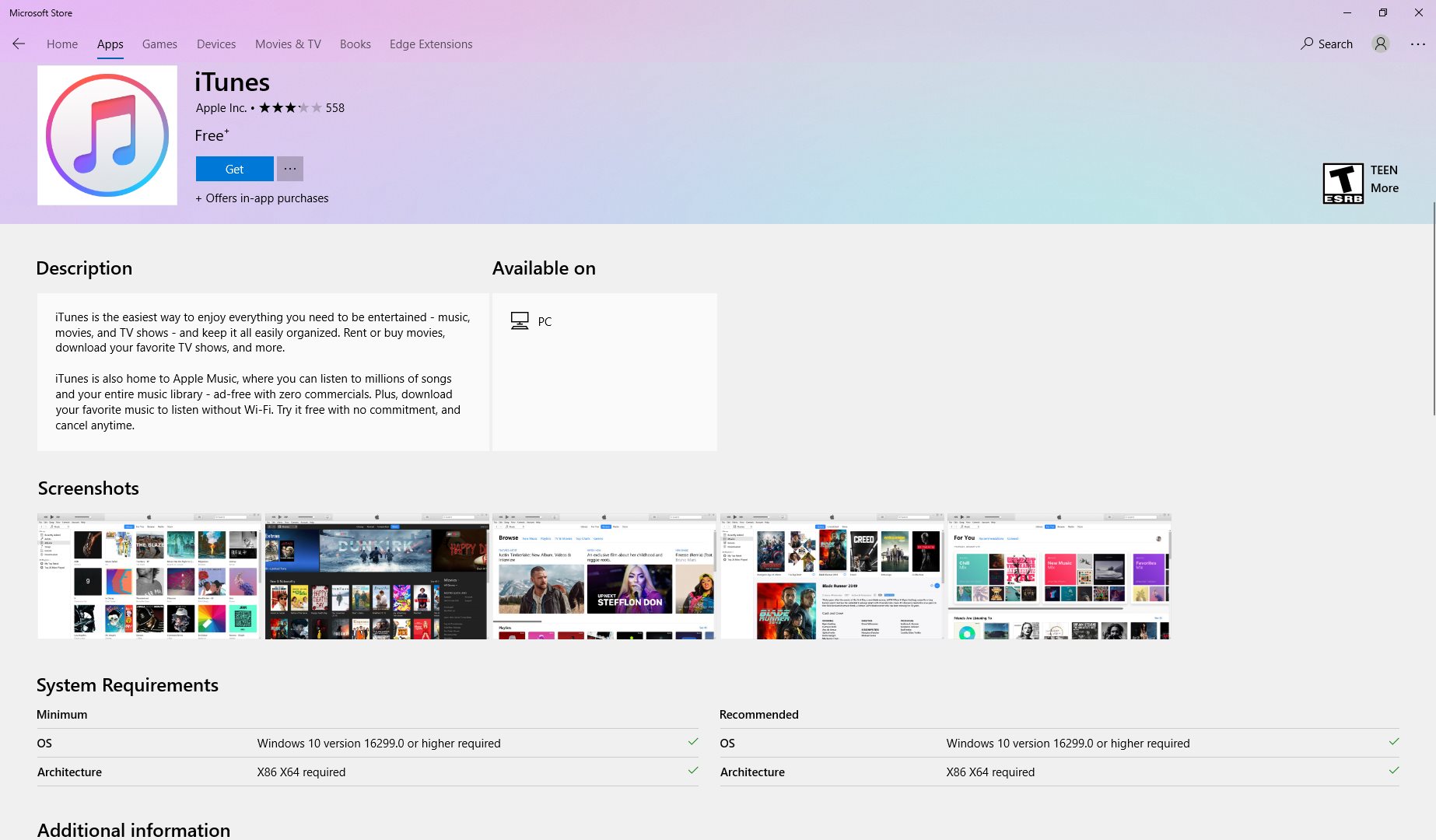This screenshot has width=1436, height=840.
Task: Click the Description heading
Action: (84, 268)
